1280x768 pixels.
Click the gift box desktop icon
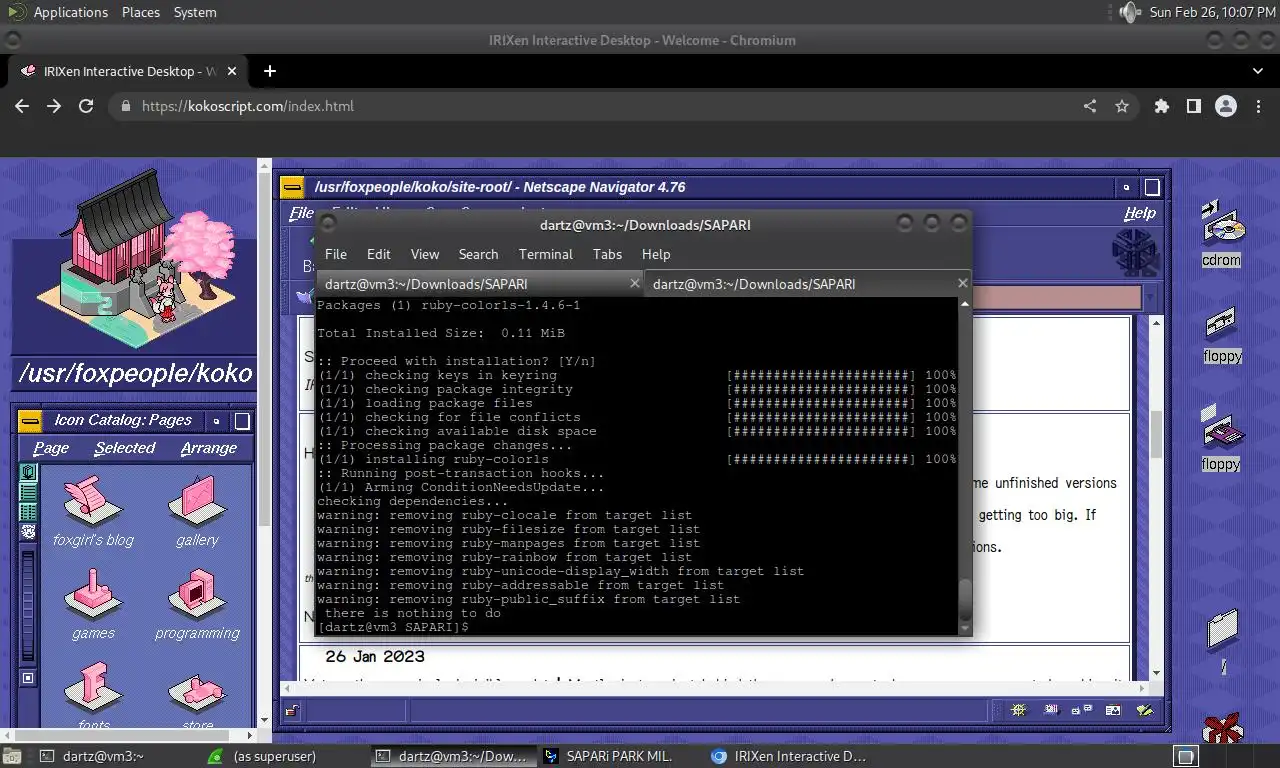pyautogui.click(x=1221, y=726)
